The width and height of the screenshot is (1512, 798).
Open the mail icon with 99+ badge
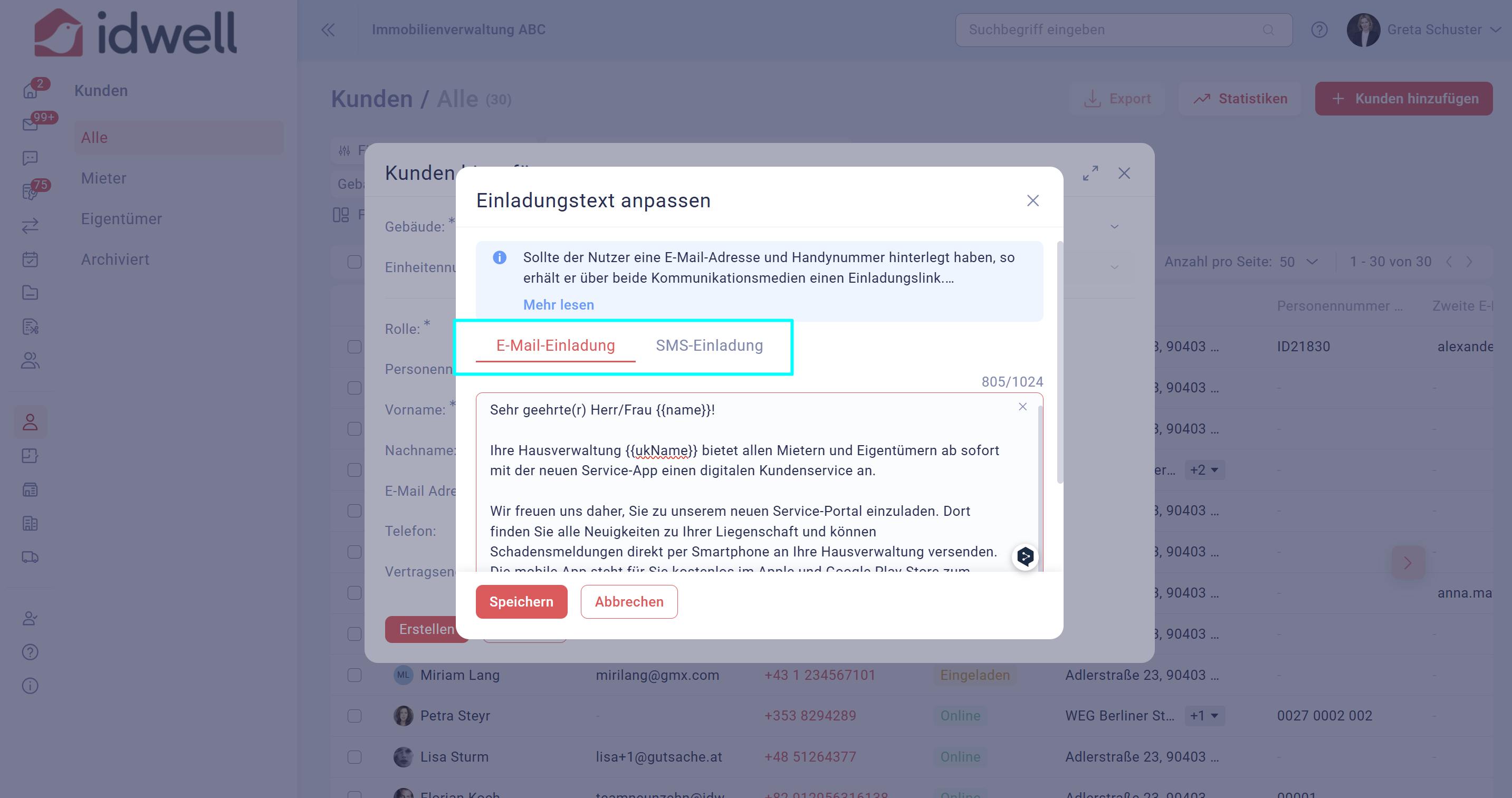coord(30,124)
